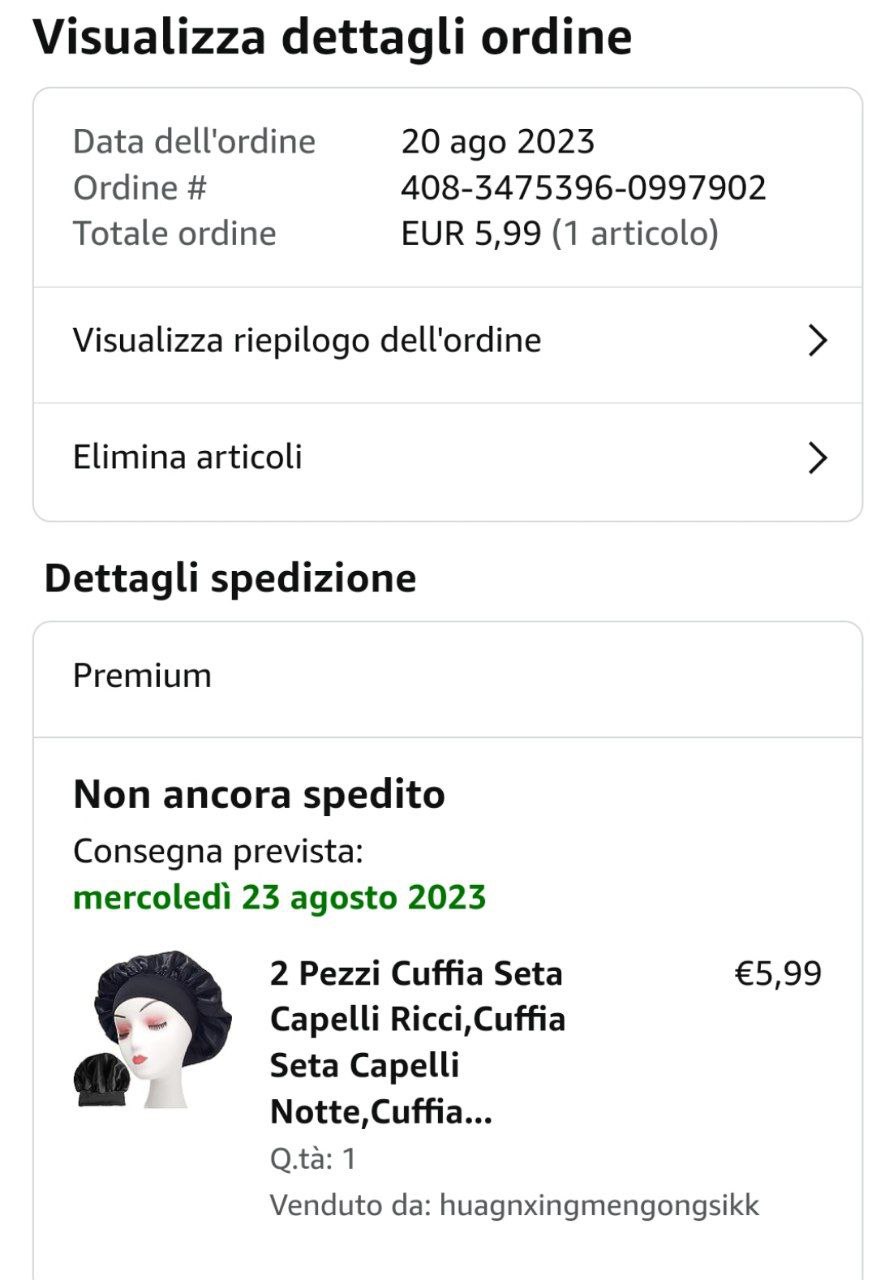Click seller name huagnxingmengongsikk
The height and width of the screenshot is (1280, 876).
(x=599, y=1205)
